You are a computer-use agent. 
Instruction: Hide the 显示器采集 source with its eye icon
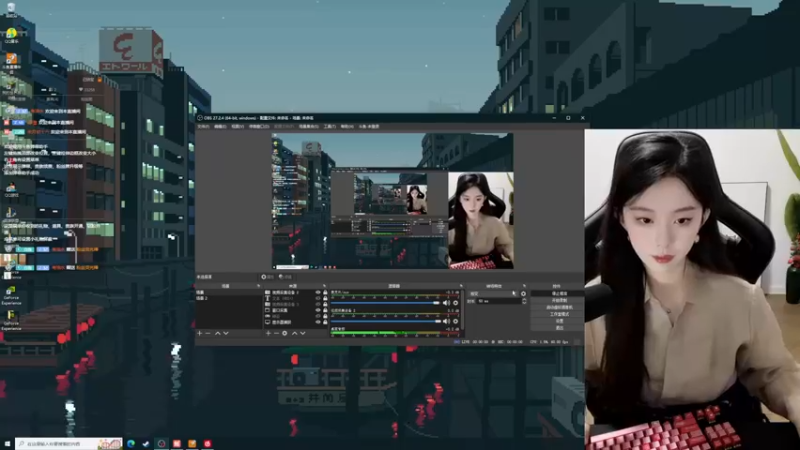coord(318,322)
